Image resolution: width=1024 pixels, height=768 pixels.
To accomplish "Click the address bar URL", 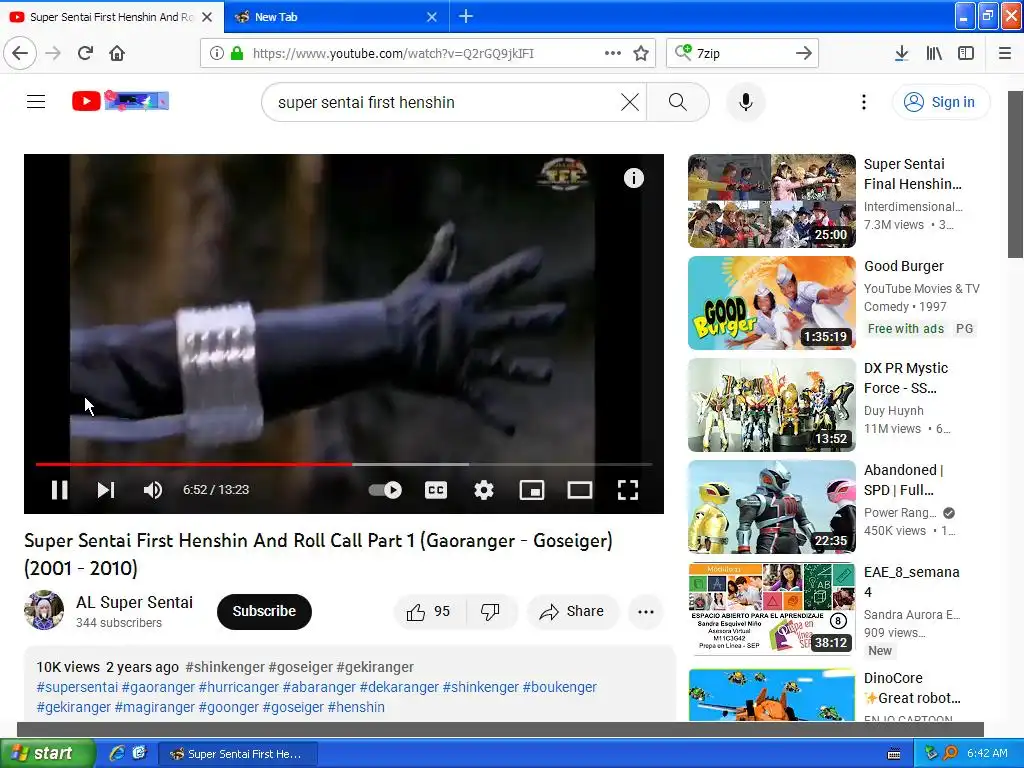I will (393, 53).
